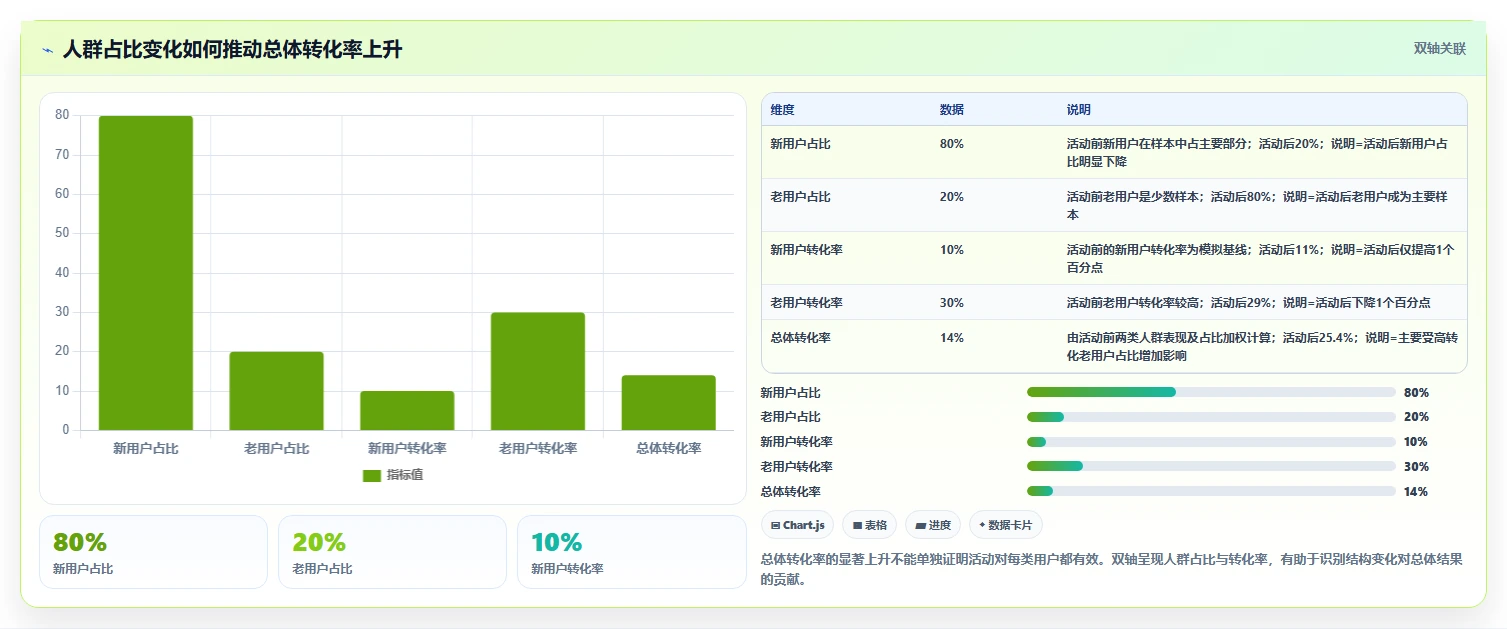Click the description starting 活动前老用户是少数样本
The width and height of the screenshot is (1507, 629).
point(1257,206)
